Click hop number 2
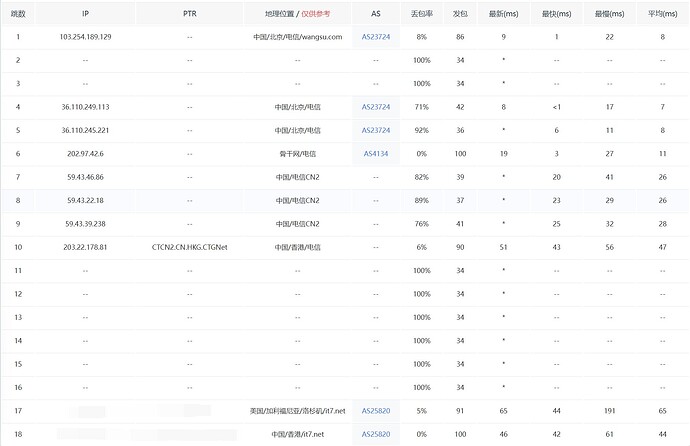Viewport: 690px width, 446px height. (x=18, y=60)
